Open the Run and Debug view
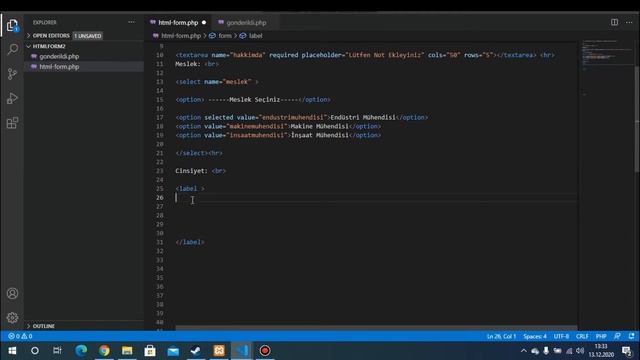640x360 pixels. [12, 98]
